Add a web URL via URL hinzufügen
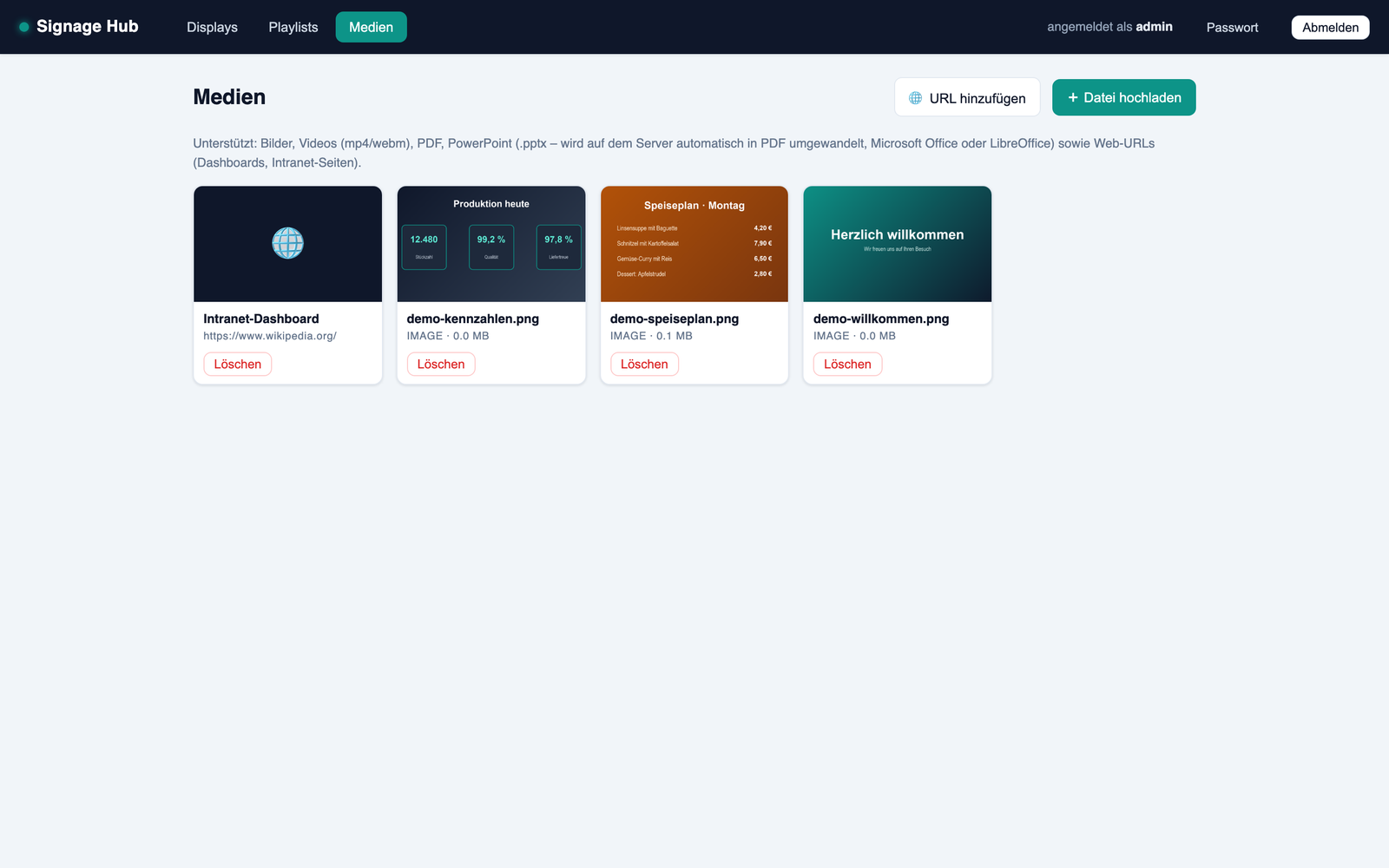 coord(967,97)
